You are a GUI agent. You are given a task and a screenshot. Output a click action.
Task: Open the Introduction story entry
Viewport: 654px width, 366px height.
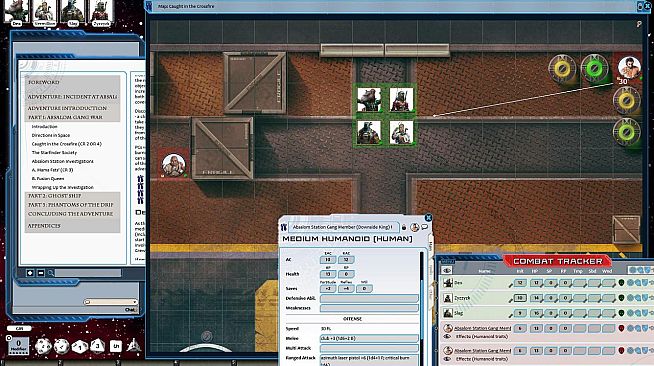(x=45, y=126)
